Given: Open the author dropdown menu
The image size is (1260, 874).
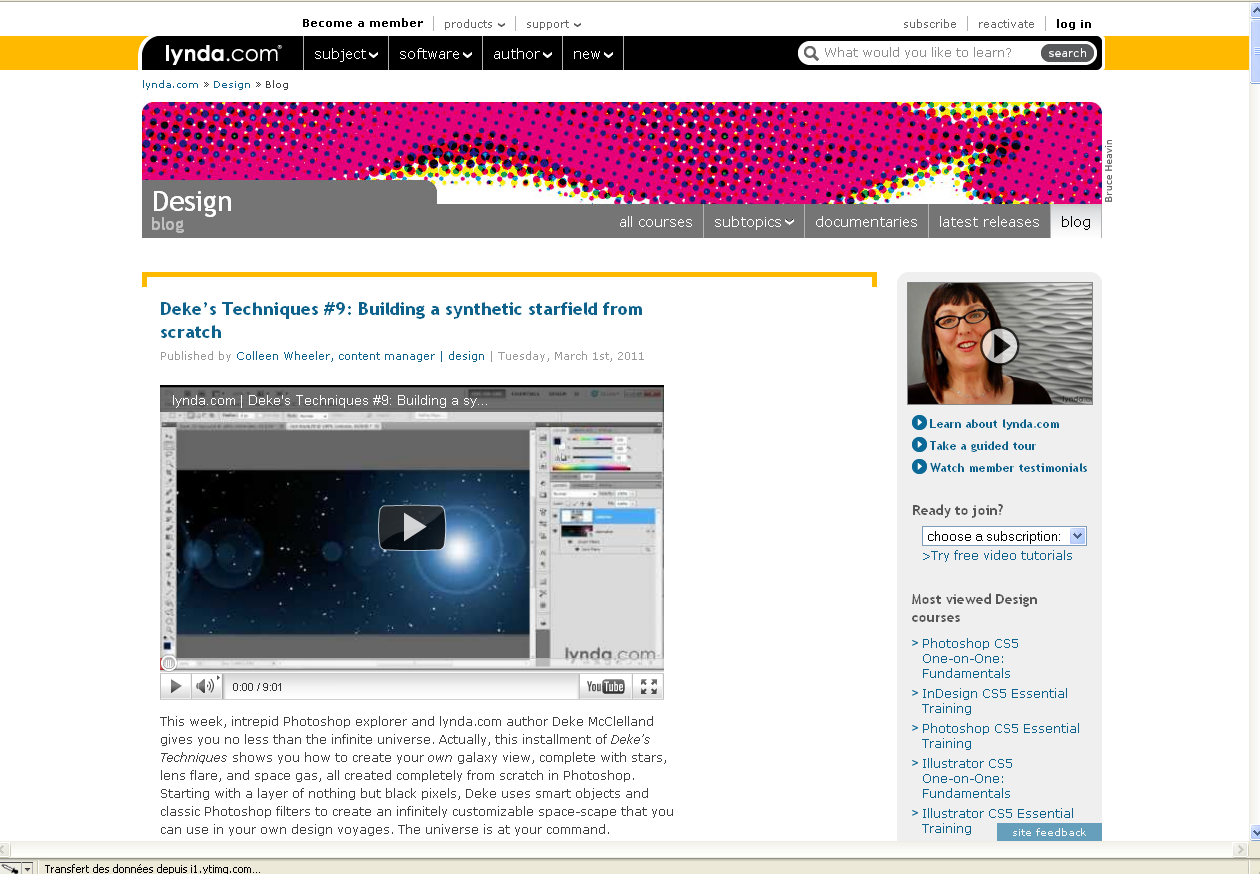Looking at the screenshot, I should click(x=522, y=54).
